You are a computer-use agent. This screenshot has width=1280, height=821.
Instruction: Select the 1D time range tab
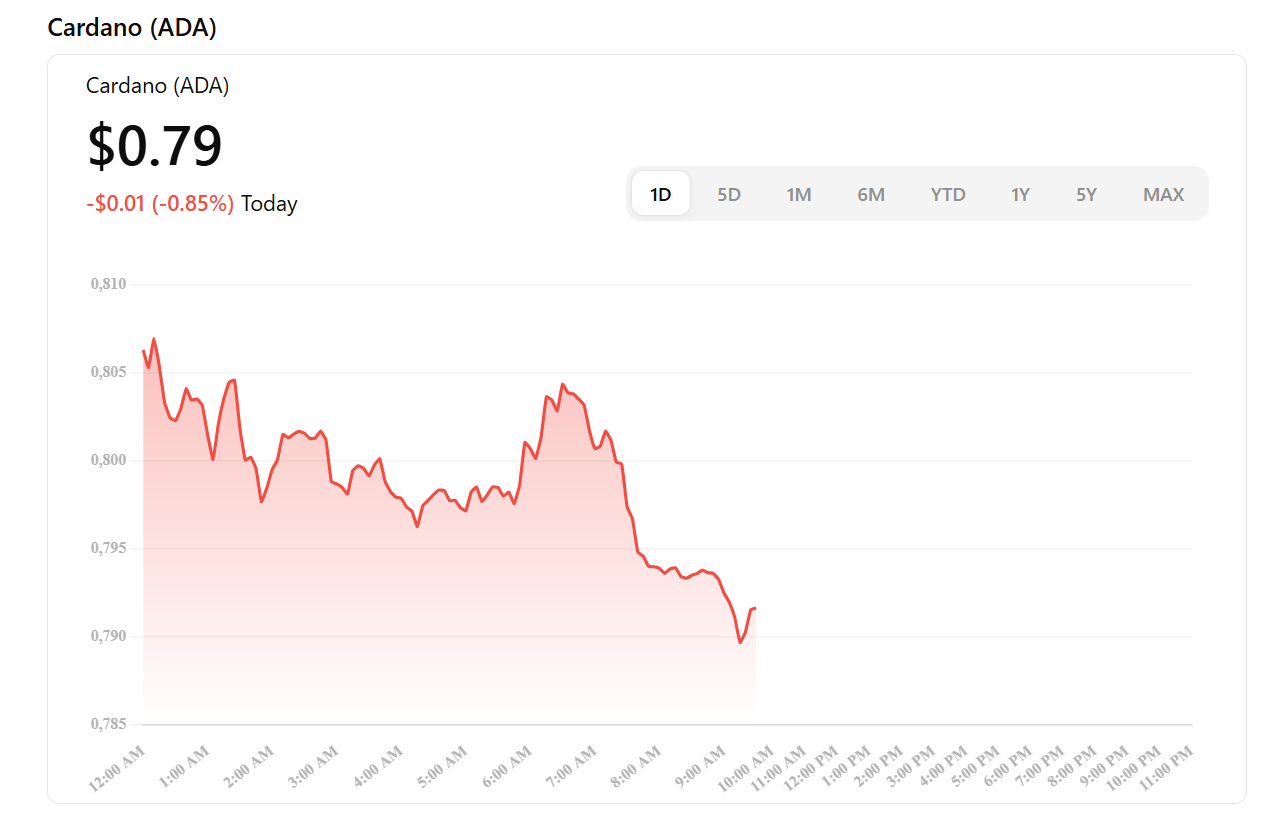[x=660, y=194]
